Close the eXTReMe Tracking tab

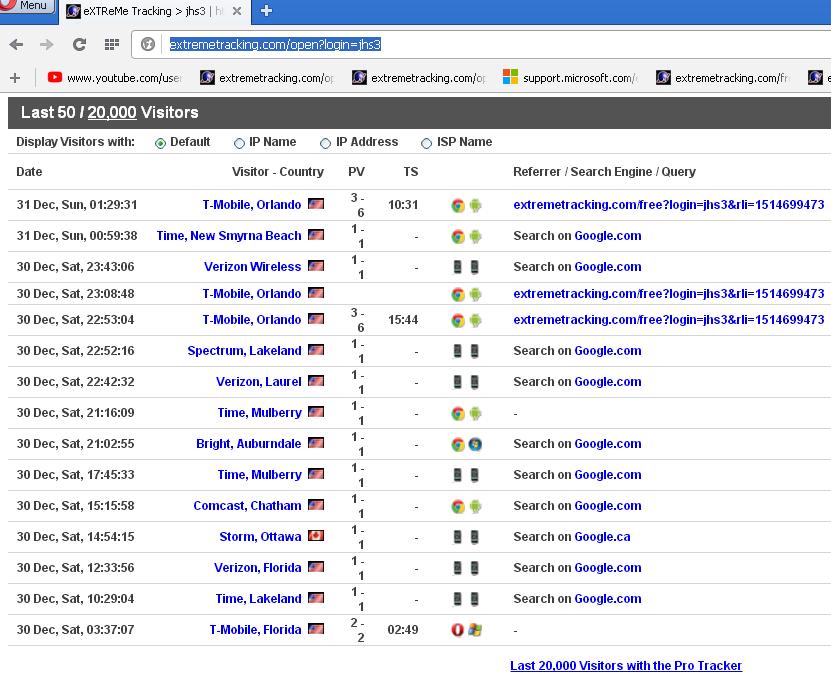(x=237, y=11)
